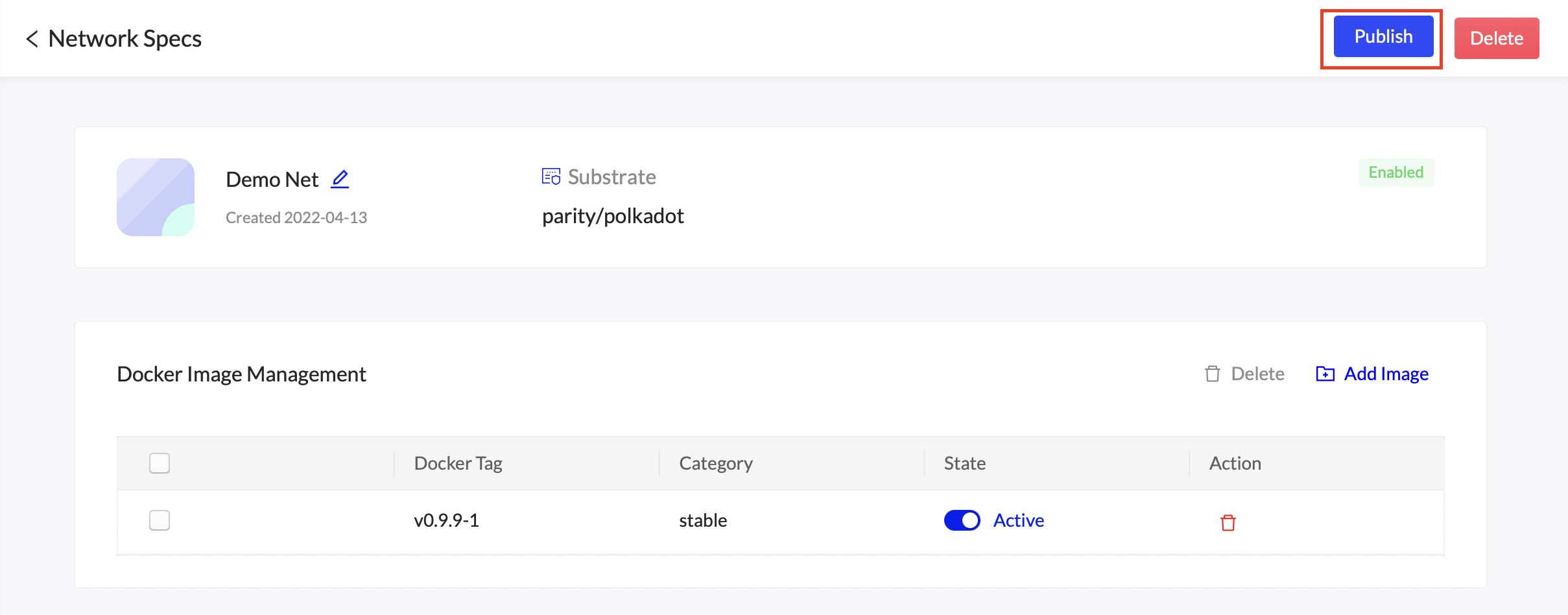Check the select-all checkbox in the table header

point(160,463)
